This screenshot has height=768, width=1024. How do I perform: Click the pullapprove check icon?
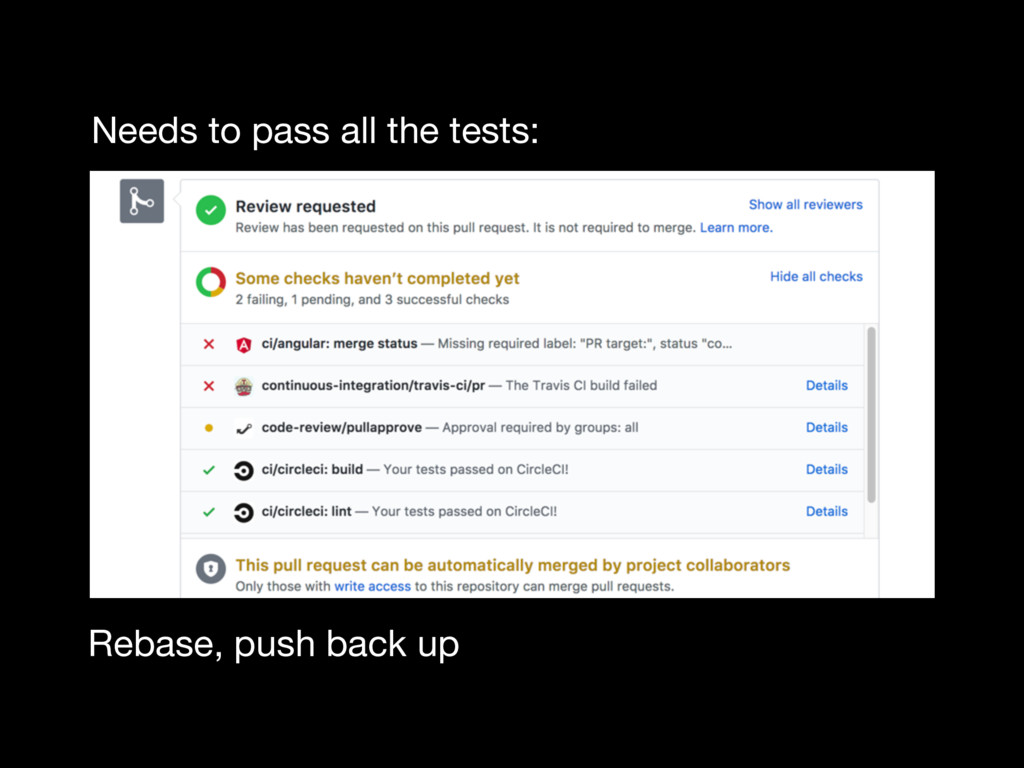(x=243, y=428)
